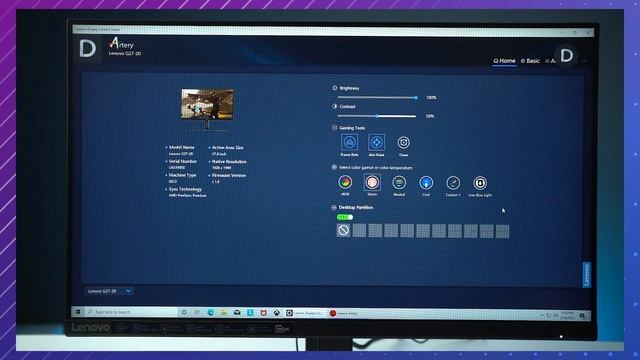
Task: Select the no-partition layout icon
Action: pyautogui.click(x=343, y=231)
